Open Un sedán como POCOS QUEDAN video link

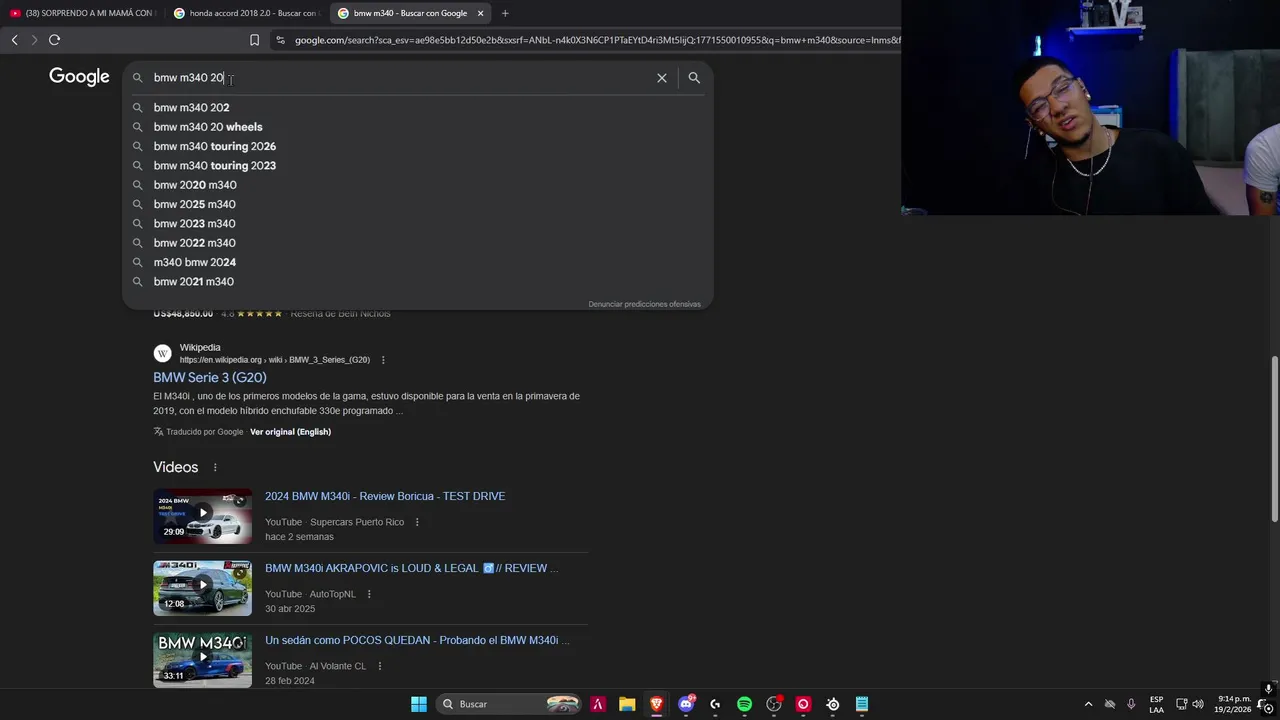(x=417, y=640)
